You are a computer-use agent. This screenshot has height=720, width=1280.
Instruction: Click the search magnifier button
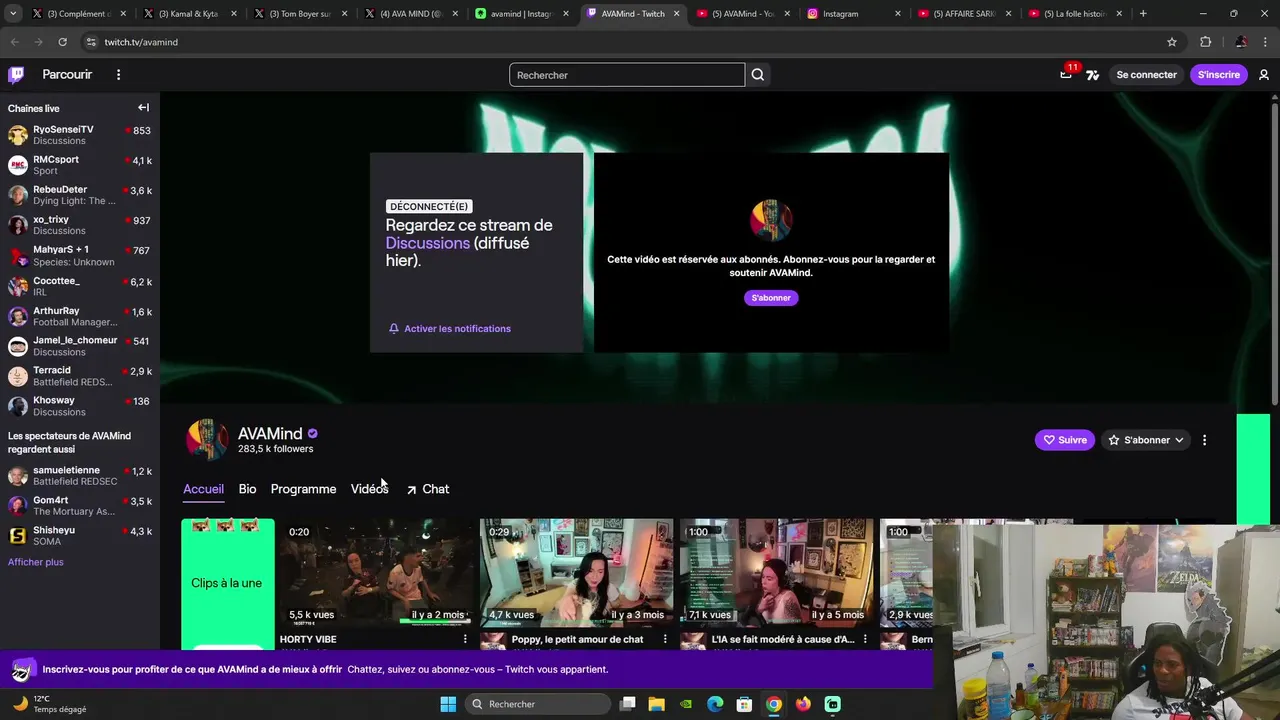pyautogui.click(x=758, y=75)
